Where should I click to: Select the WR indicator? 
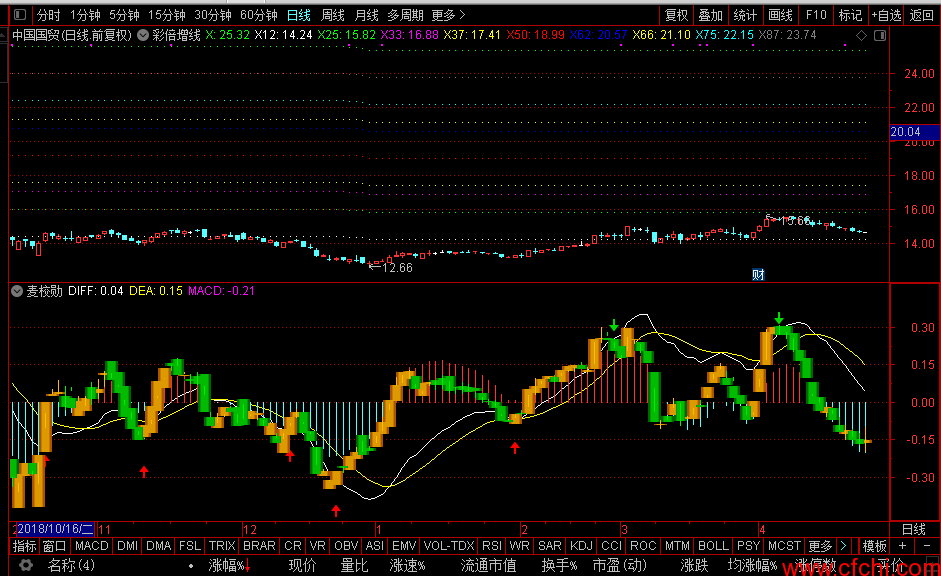point(519,546)
